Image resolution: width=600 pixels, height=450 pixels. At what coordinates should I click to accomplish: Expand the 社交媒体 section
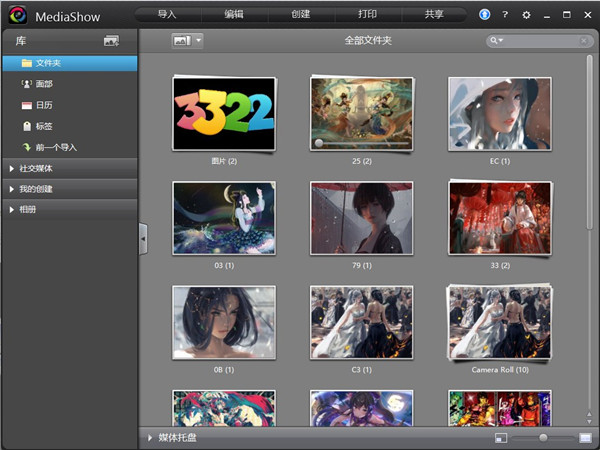click(x=36, y=168)
